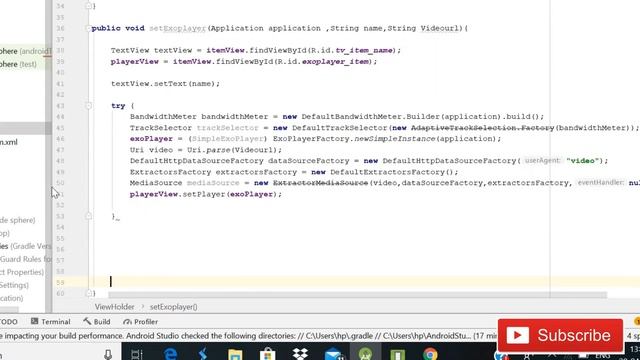Select the '.xml' file in the project tree

[9, 142]
